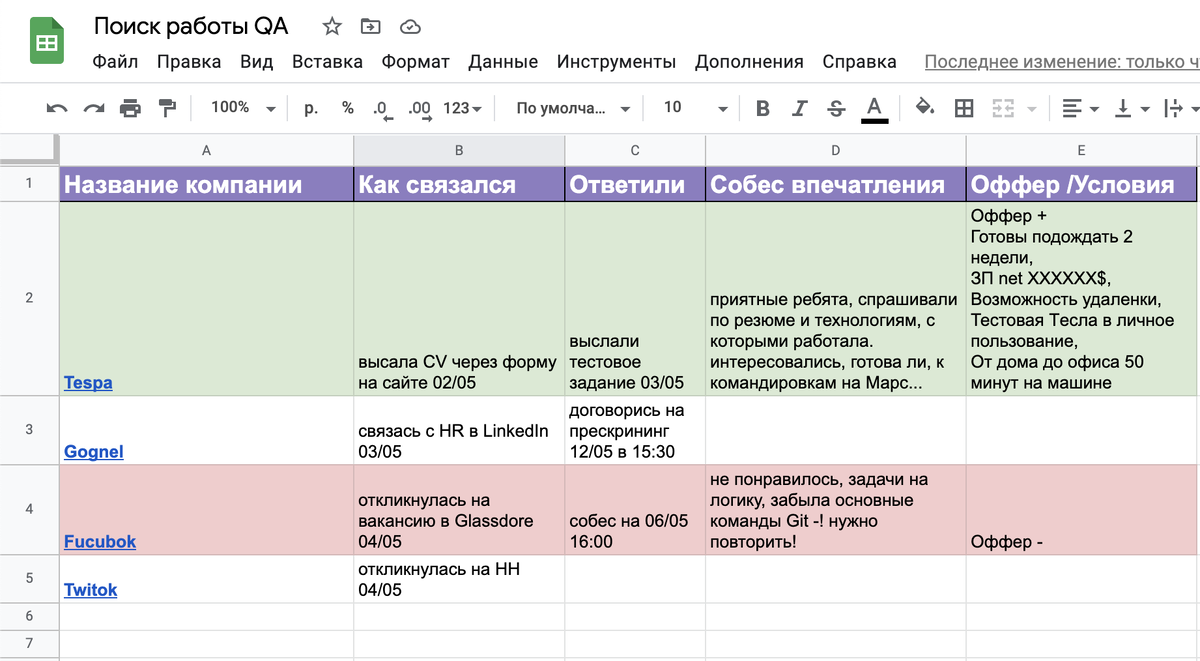Select cell выслали тестовое задание 03/05
This screenshot has width=1200, height=661.
click(x=635, y=299)
